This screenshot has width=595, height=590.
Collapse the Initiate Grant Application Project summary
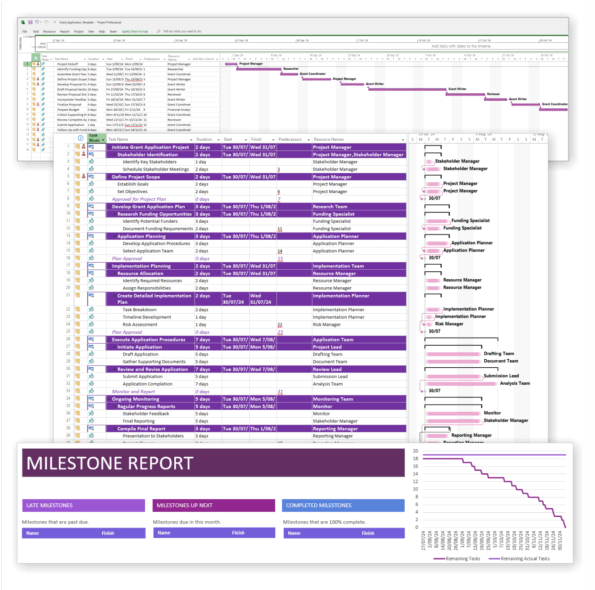109,147
